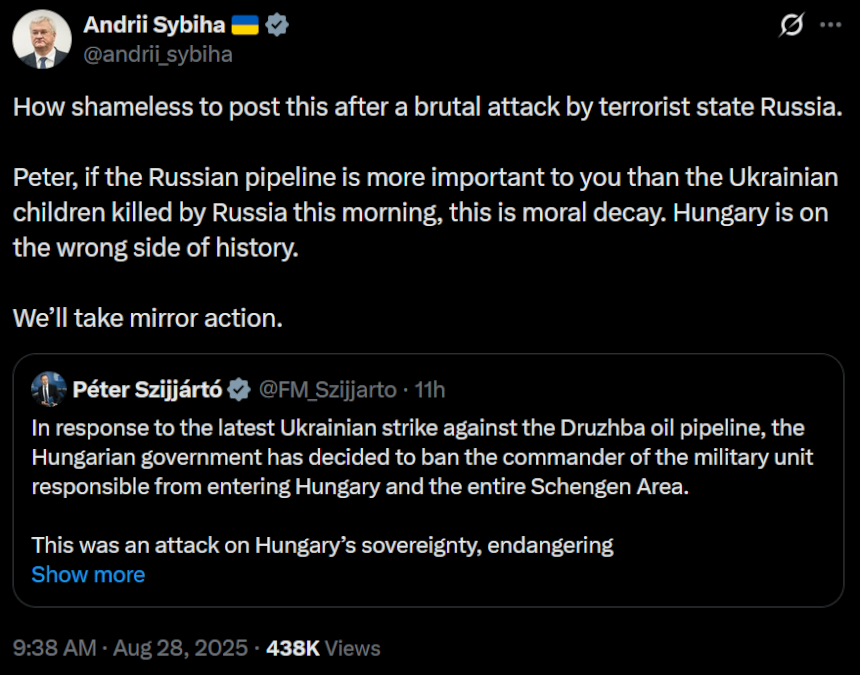
Task: Open the Péter Szijjártó display name
Action: [x=147, y=390]
